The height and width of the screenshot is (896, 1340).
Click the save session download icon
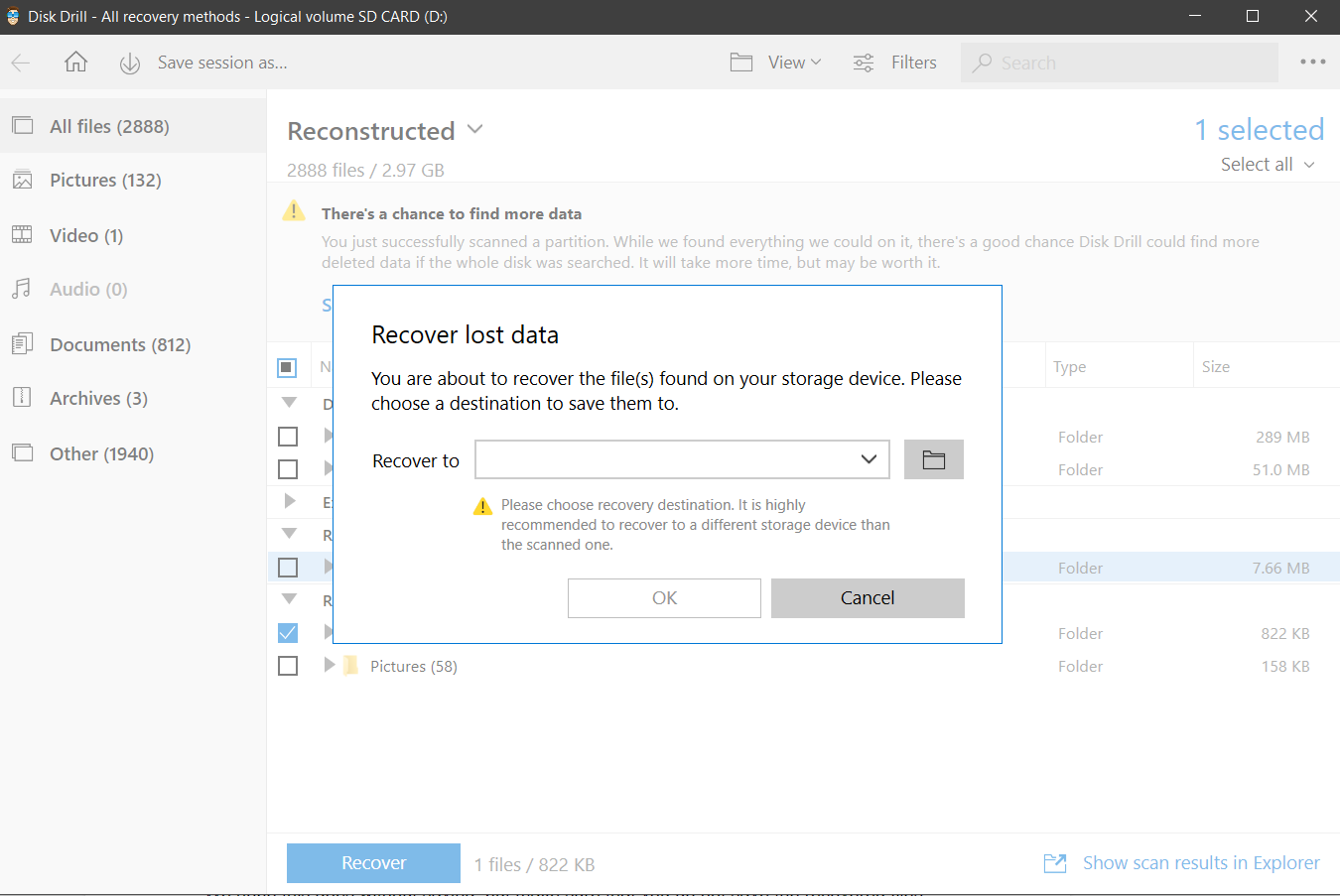click(130, 64)
